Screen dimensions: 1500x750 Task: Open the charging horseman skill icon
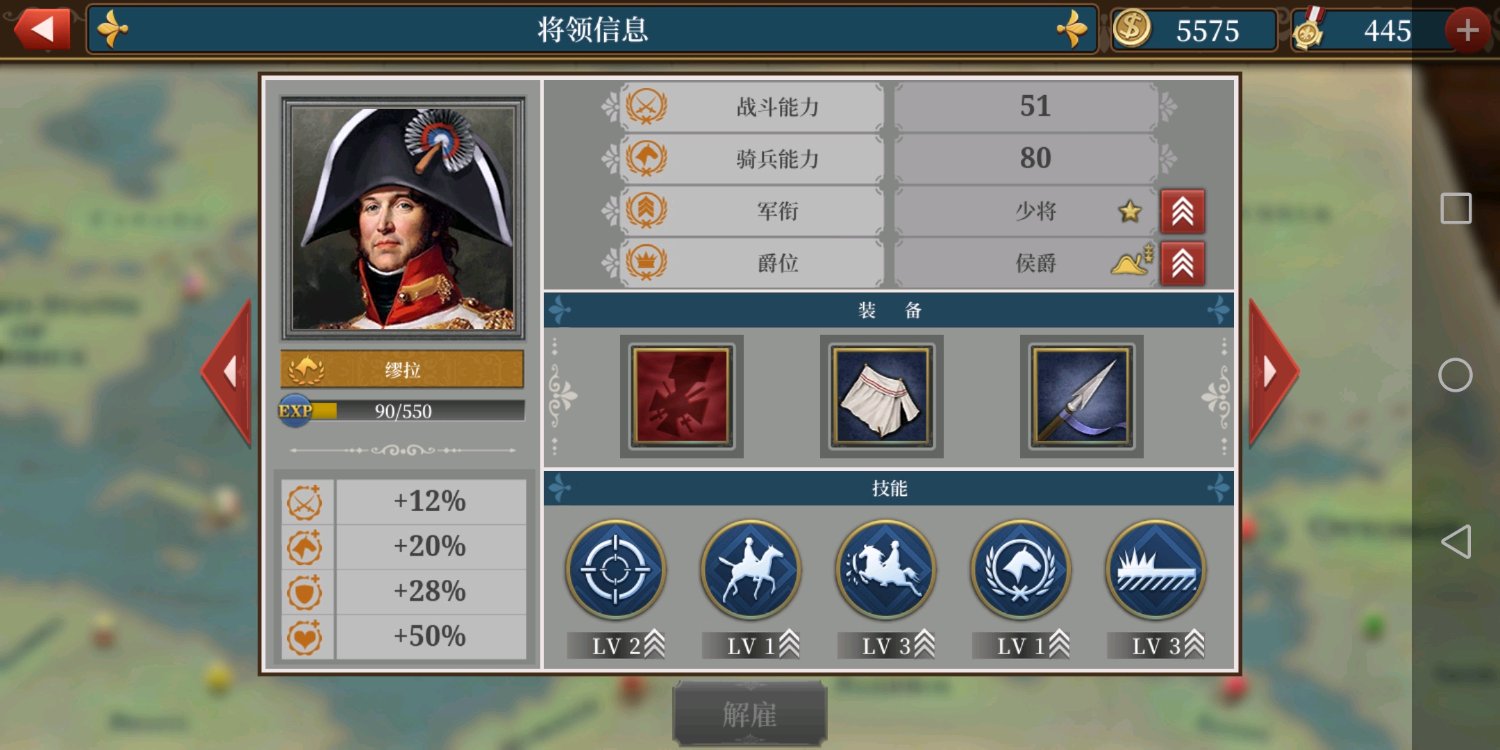[x=885, y=569]
